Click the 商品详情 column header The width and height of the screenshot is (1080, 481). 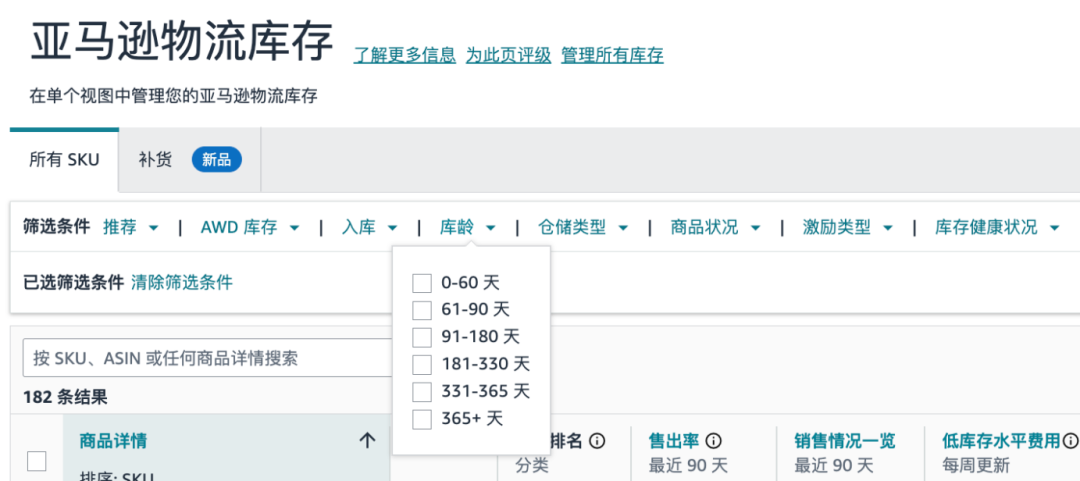113,440
